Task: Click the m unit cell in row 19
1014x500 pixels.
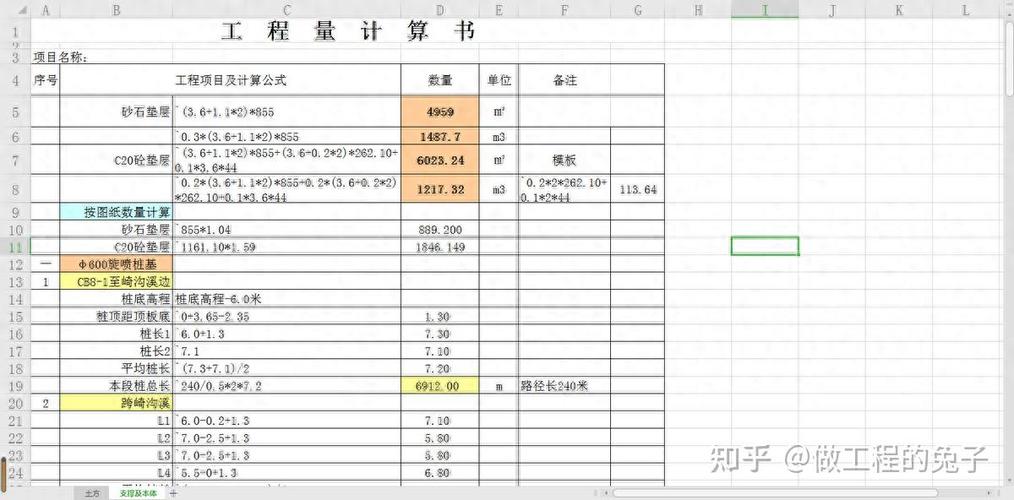Action: 499,386
